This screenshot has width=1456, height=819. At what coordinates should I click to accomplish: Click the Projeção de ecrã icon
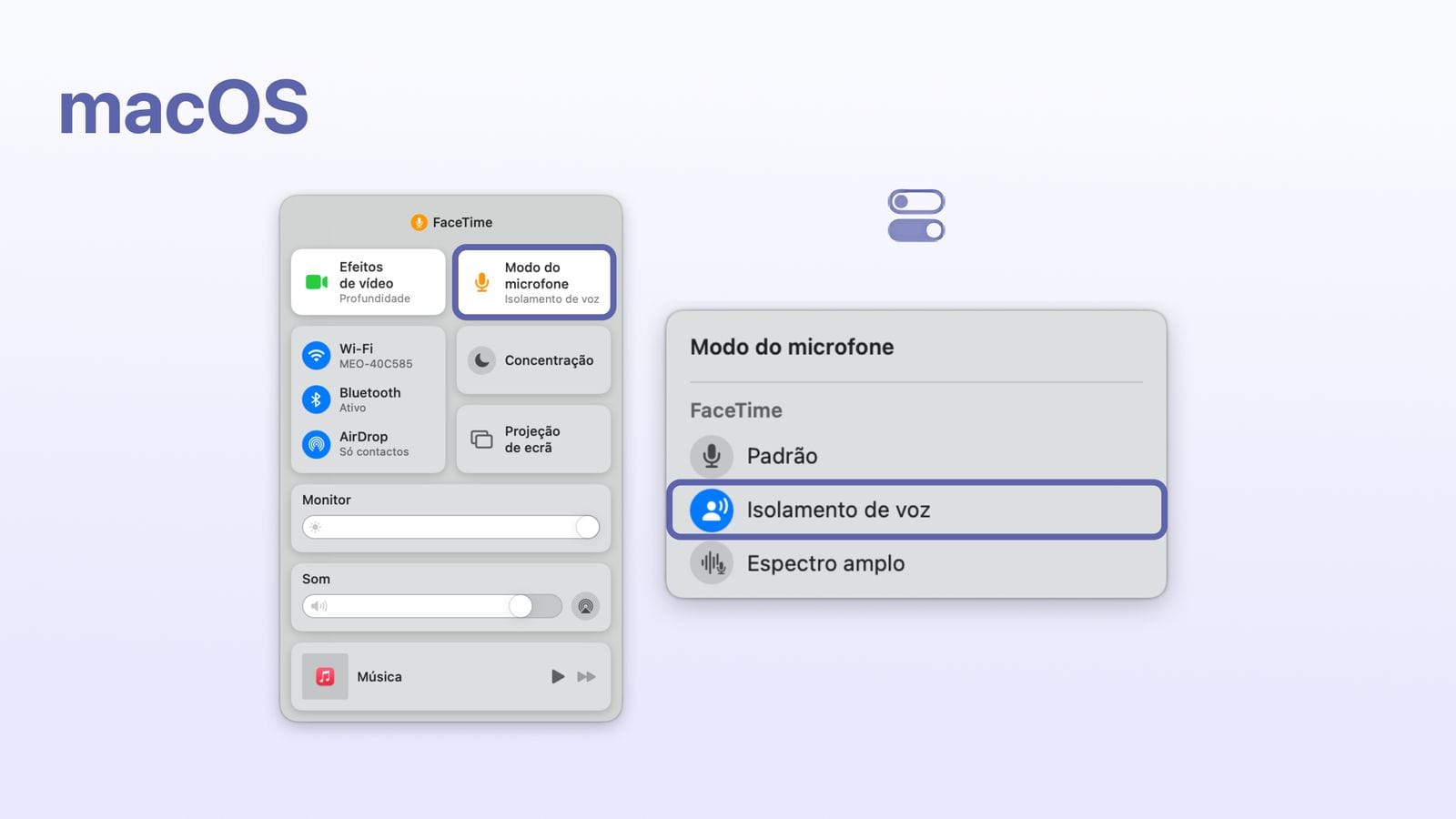481,440
